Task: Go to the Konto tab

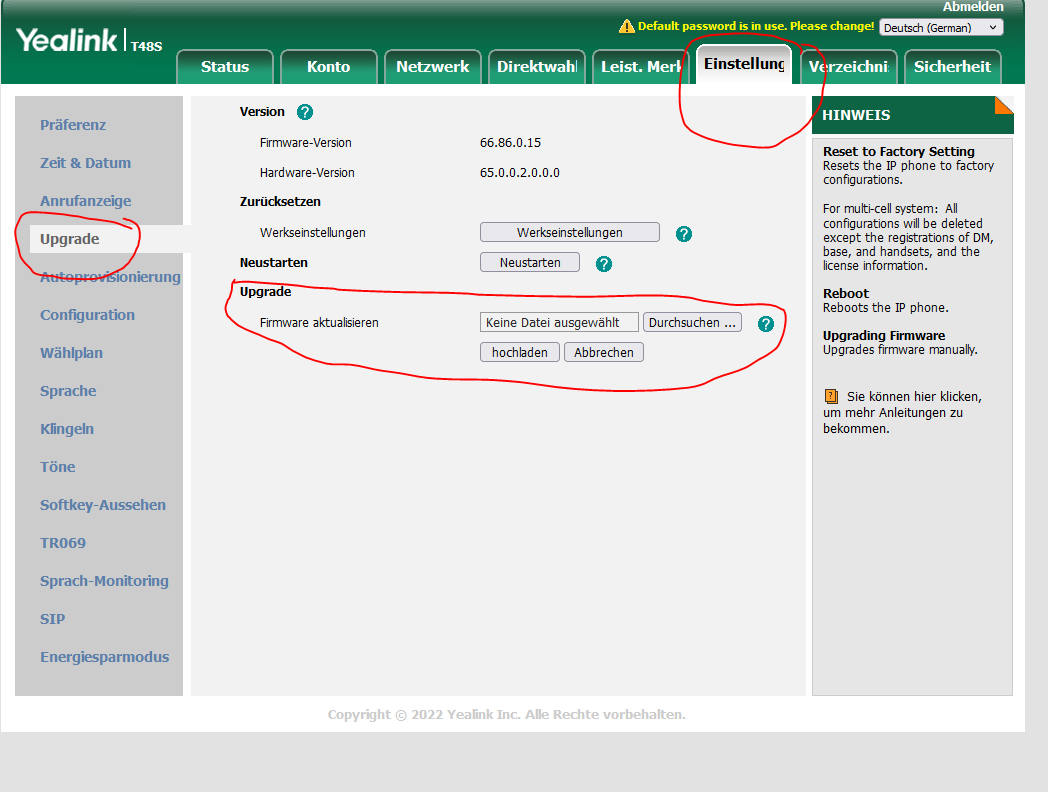Action: (329, 67)
